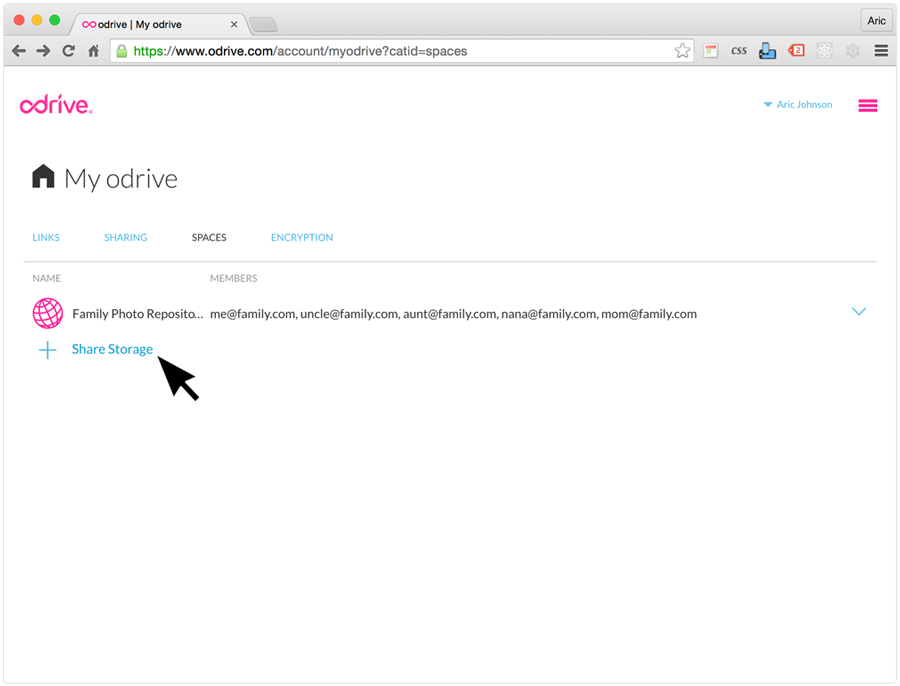Click the blue stamp extension icon
The image size is (900, 686).
pos(767,51)
